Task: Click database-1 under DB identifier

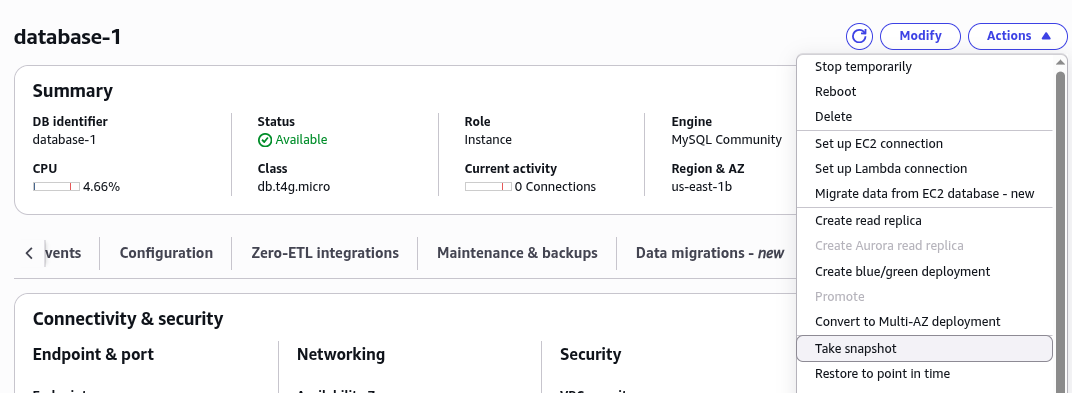Action: pos(64,140)
